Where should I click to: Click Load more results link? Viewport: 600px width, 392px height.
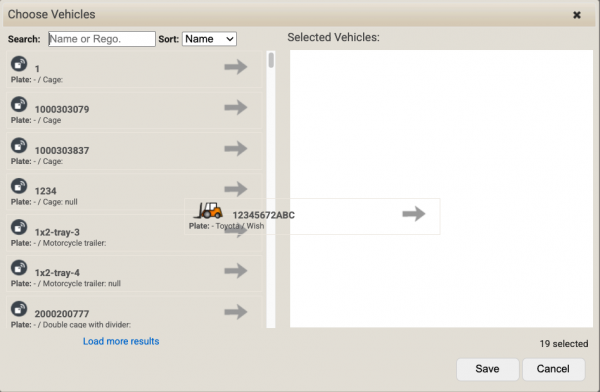click(121, 341)
